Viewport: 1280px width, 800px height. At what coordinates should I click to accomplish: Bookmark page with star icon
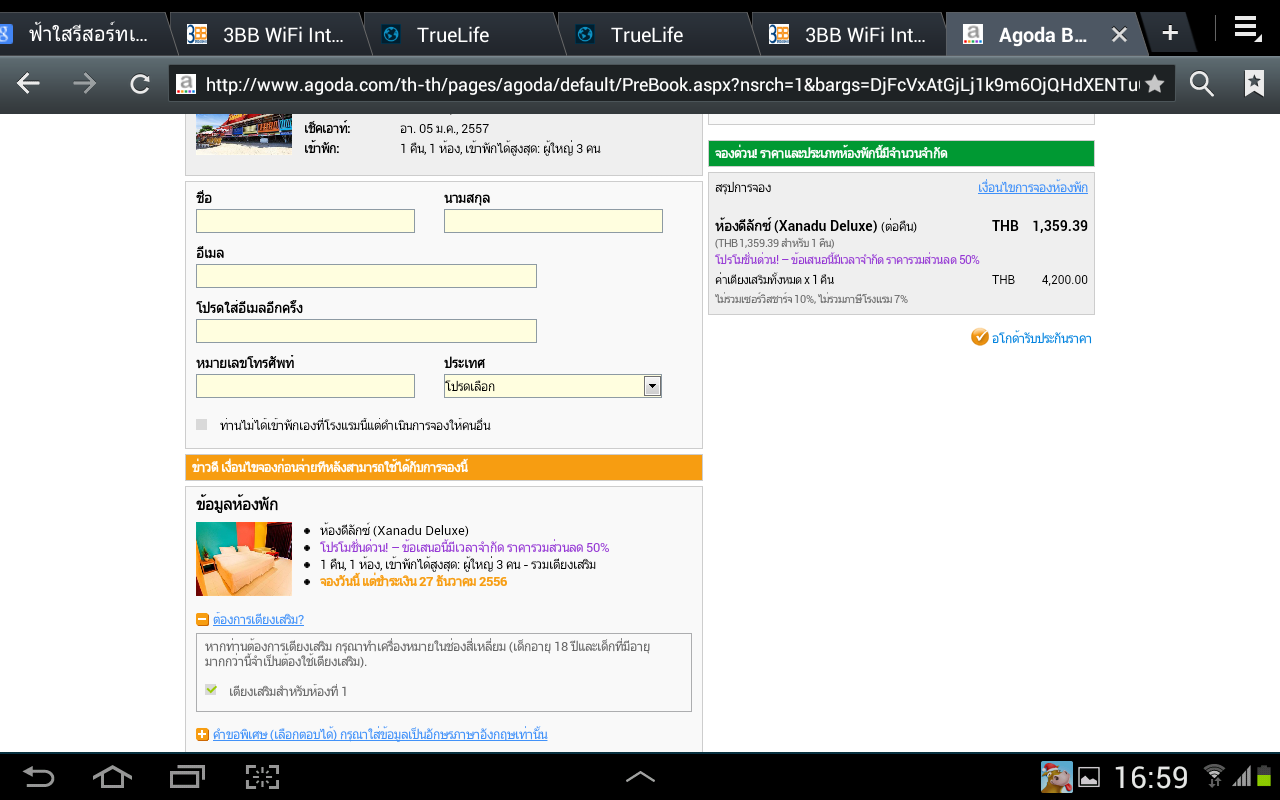1154,84
